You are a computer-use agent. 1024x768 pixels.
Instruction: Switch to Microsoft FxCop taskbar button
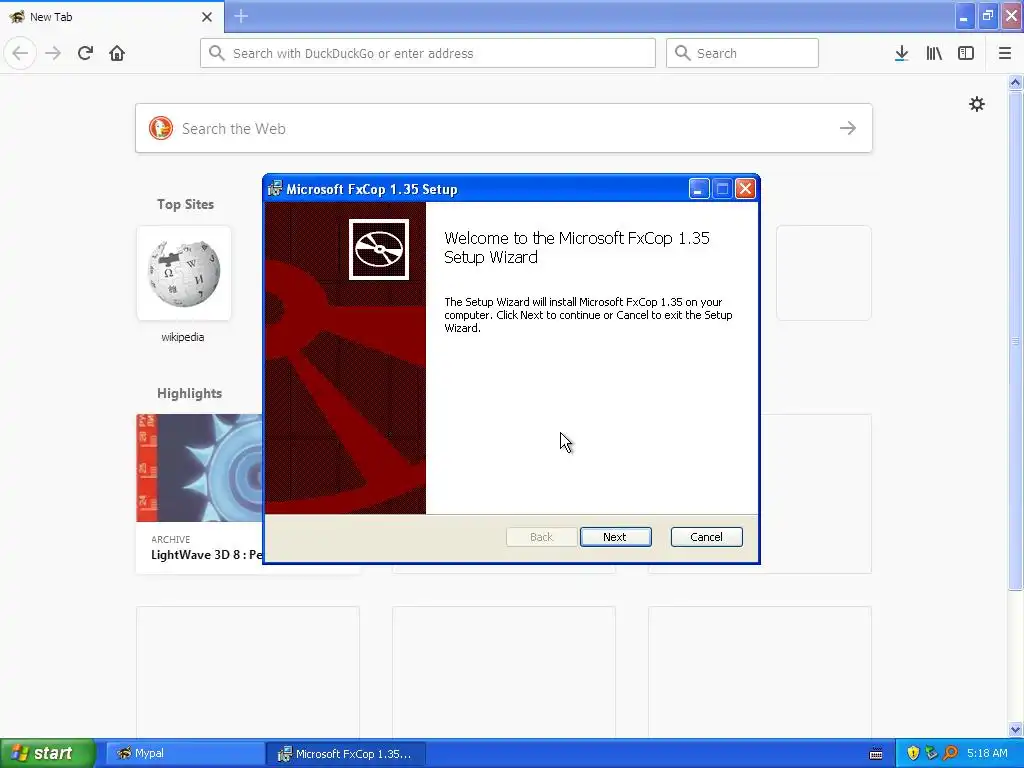(x=346, y=753)
